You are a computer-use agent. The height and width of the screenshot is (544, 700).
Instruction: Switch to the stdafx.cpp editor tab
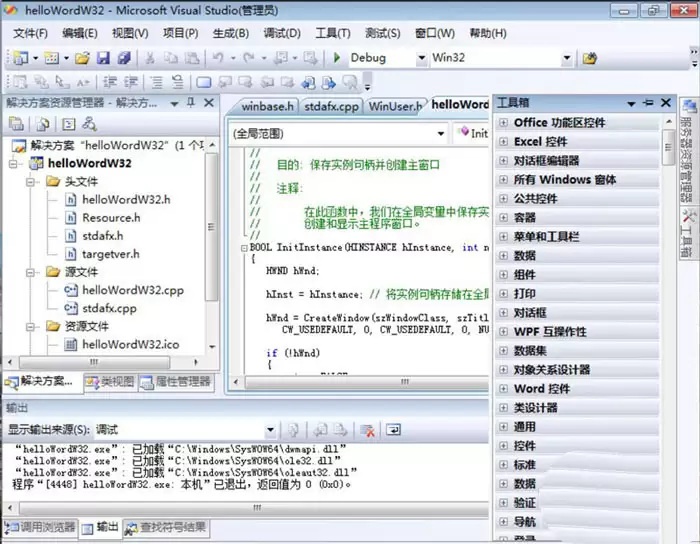click(331, 105)
